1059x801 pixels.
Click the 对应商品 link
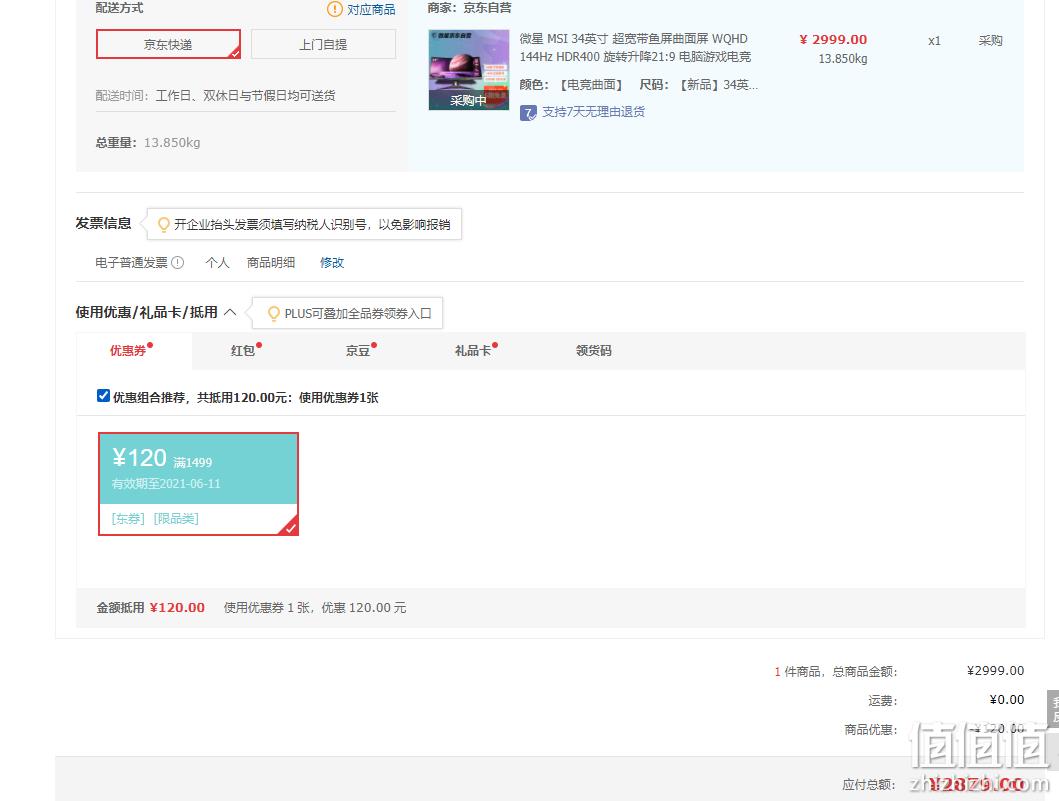(371, 9)
